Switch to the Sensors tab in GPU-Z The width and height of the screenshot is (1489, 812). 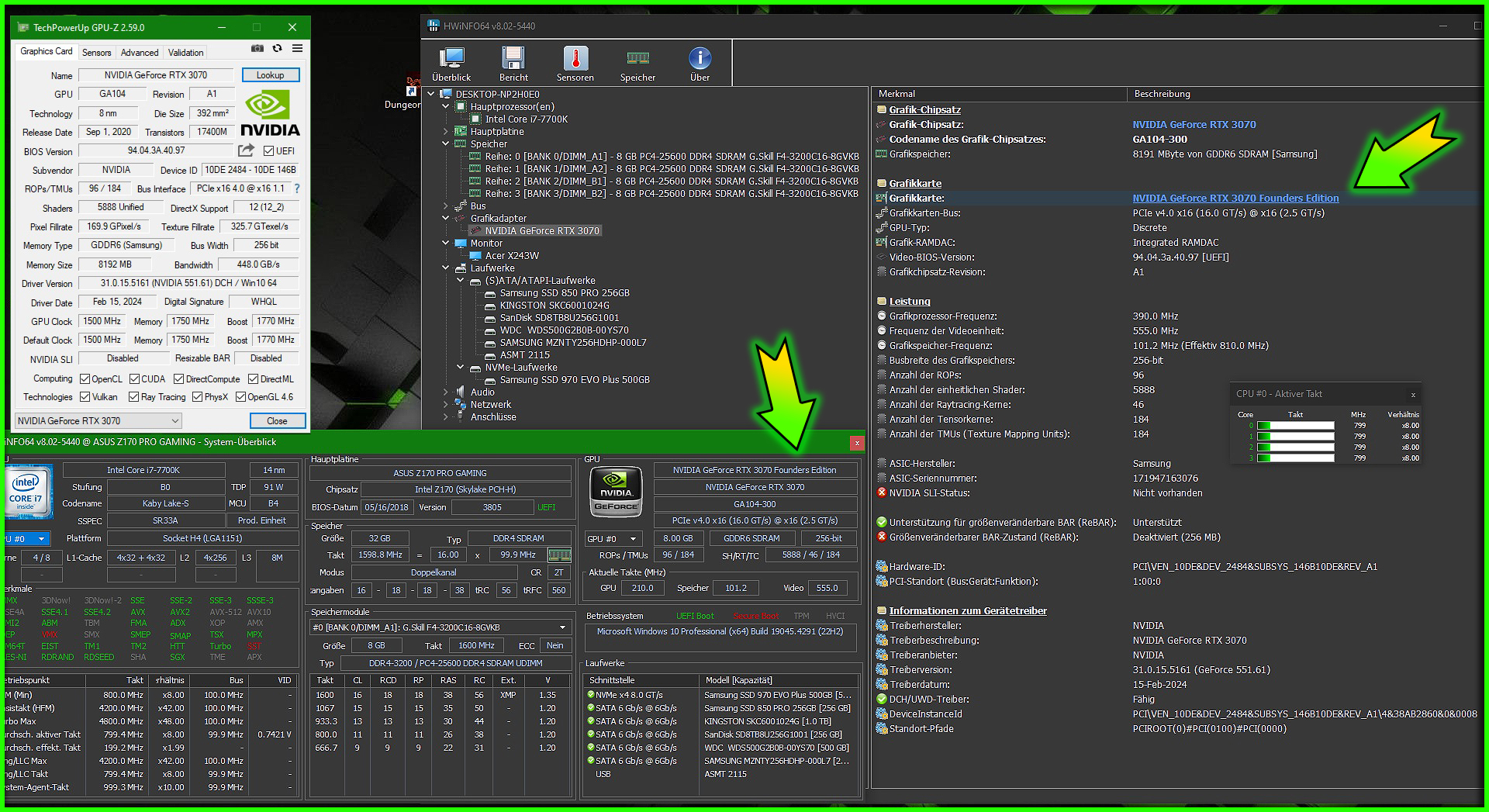pyautogui.click(x=97, y=53)
